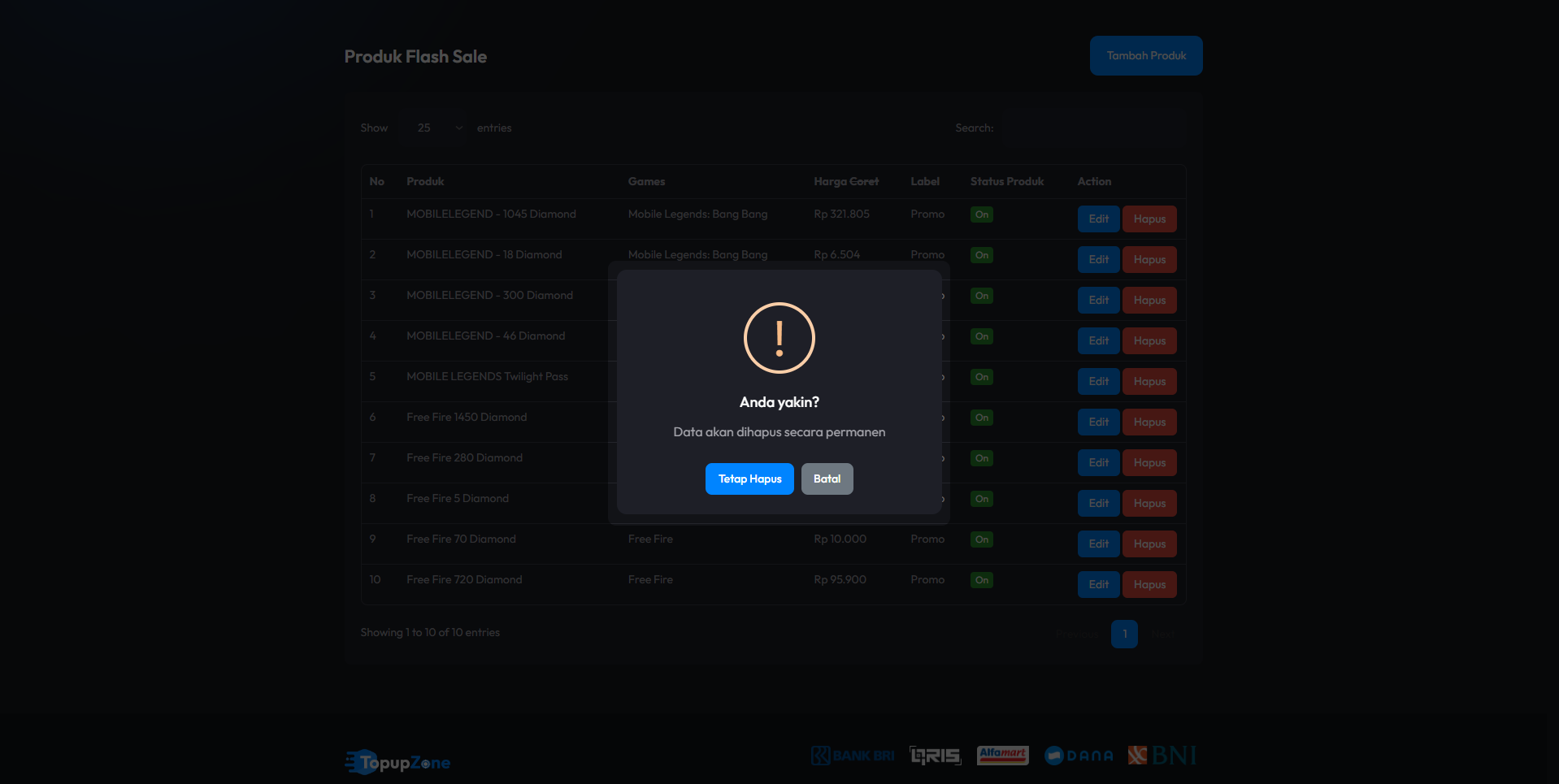Click the TopupZone logo in footer
This screenshot has width=1559, height=784.
tap(397, 762)
